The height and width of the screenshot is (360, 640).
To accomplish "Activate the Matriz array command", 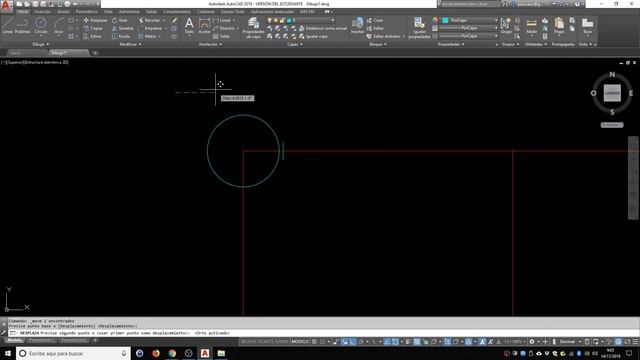I will [x=147, y=36].
